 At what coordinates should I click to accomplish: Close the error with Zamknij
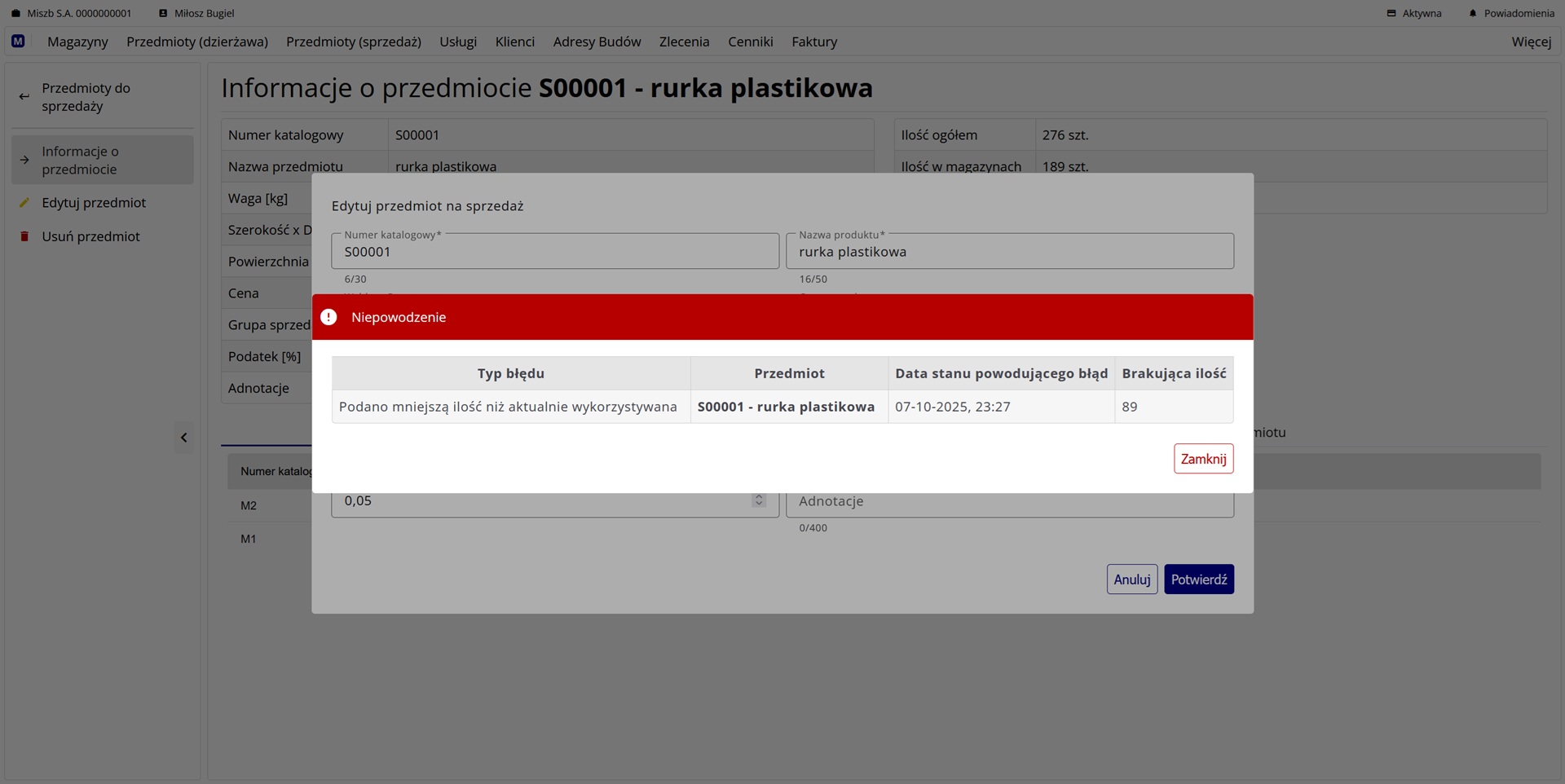[x=1203, y=459]
